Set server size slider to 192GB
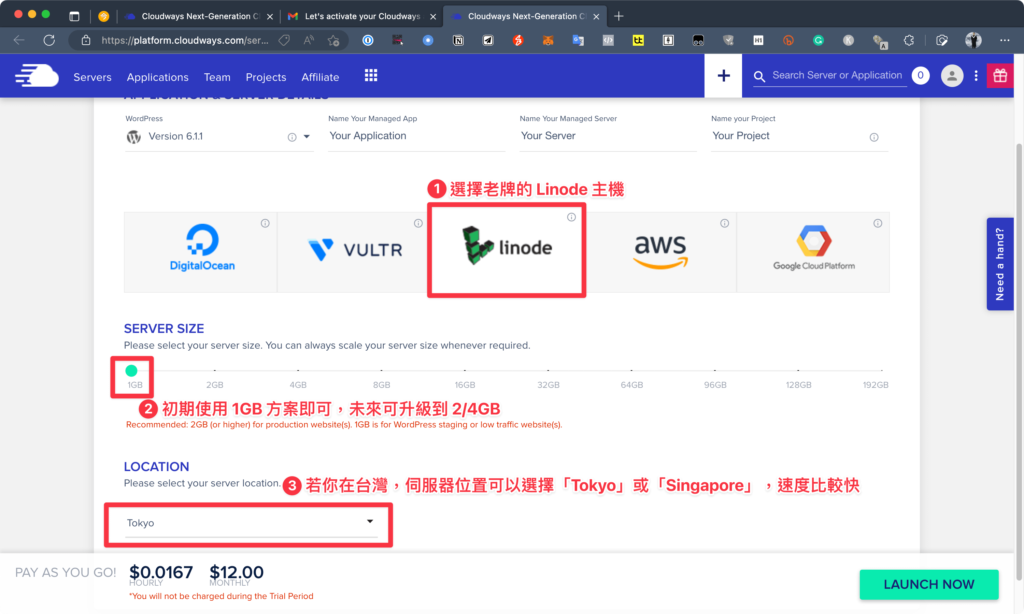This screenshot has height=614, width=1024. [881, 371]
